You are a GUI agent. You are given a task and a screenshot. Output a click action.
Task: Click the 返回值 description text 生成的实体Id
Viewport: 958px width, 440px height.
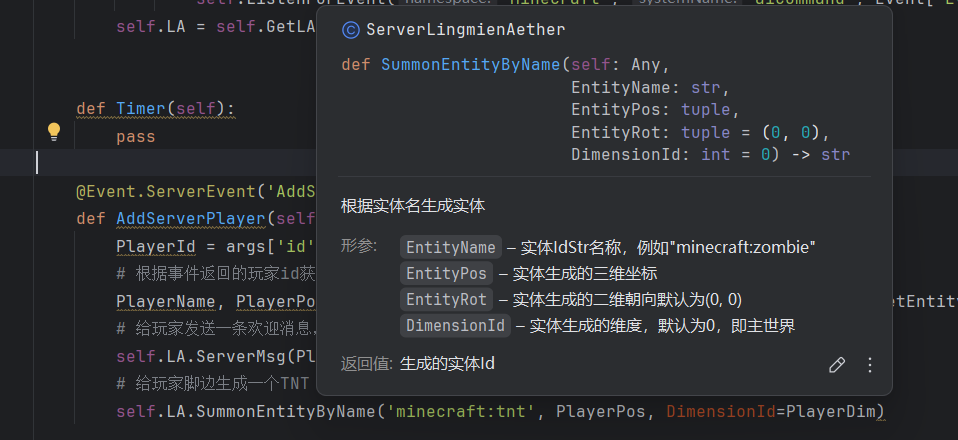[x=447, y=364]
